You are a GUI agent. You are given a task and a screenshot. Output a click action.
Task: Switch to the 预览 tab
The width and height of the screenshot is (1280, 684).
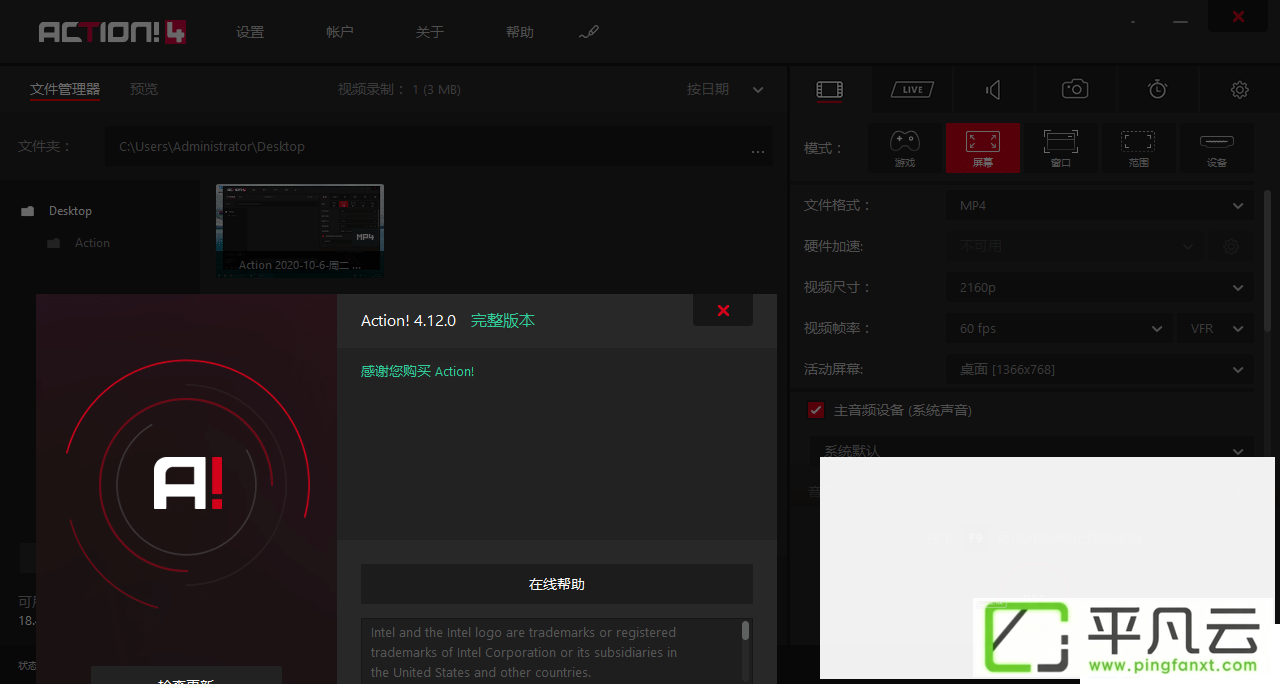point(144,89)
